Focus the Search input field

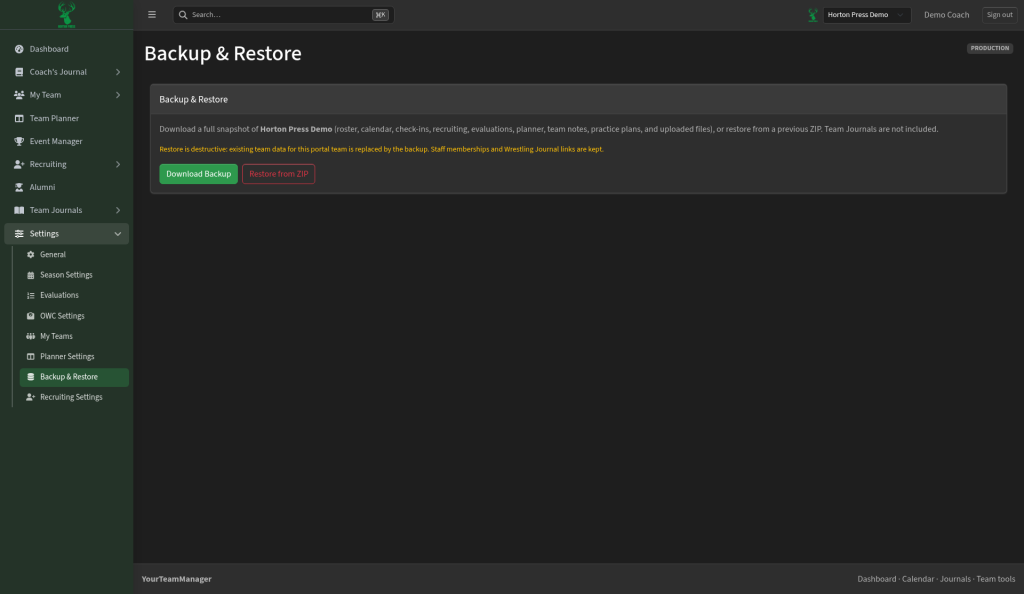pyautogui.click(x=283, y=14)
